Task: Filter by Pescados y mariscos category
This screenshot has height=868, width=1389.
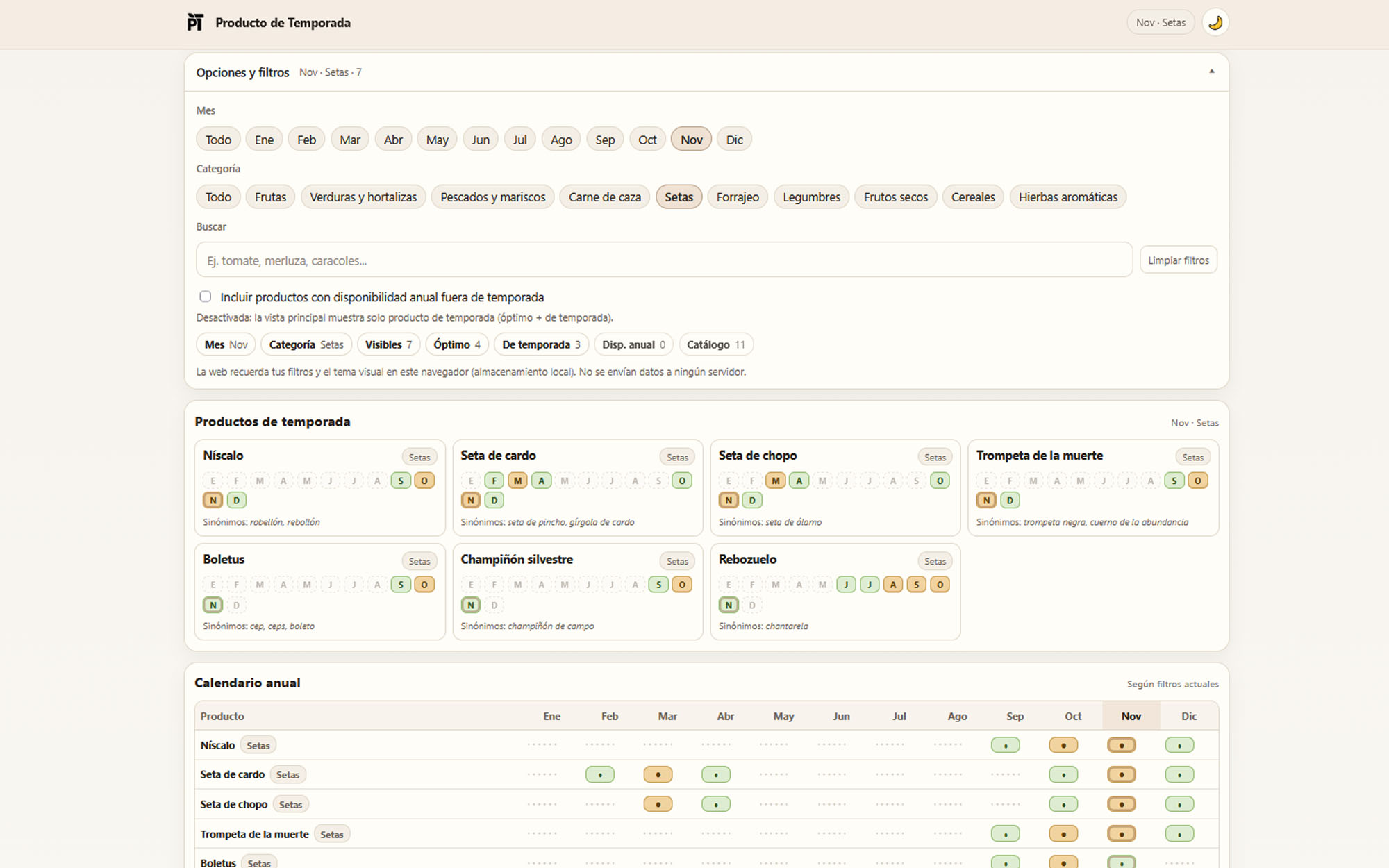Action: tap(493, 197)
